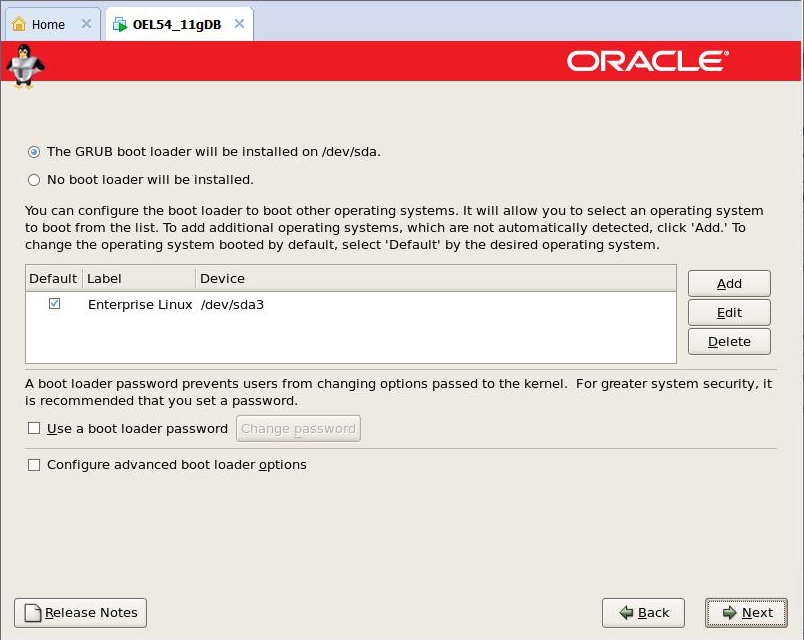804x640 pixels.
Task: Toggle Default checkbox for Enterprise Linux
Action: pos(54,304)
